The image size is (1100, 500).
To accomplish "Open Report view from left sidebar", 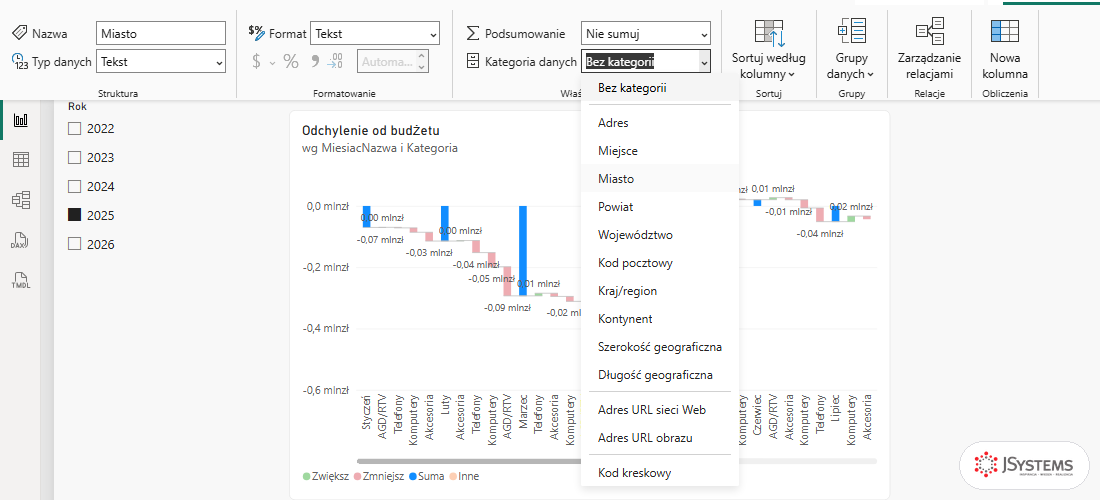I will pos(21,120).
